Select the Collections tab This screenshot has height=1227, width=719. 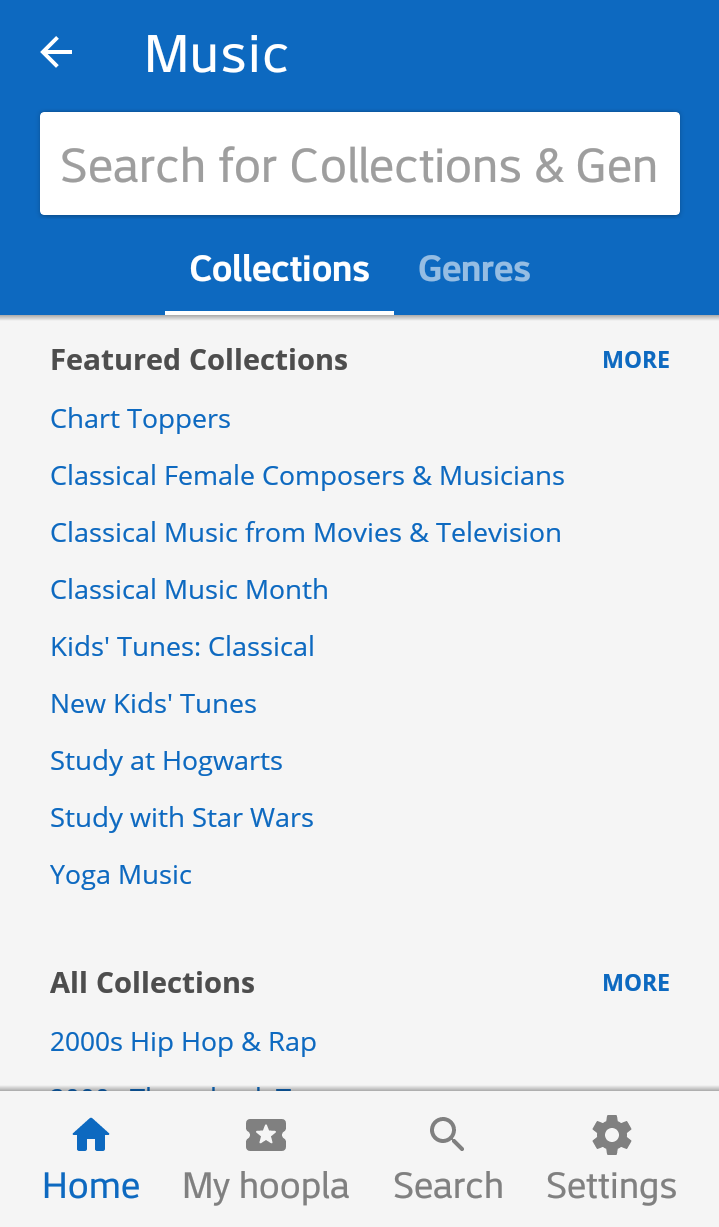pos(280,269)
